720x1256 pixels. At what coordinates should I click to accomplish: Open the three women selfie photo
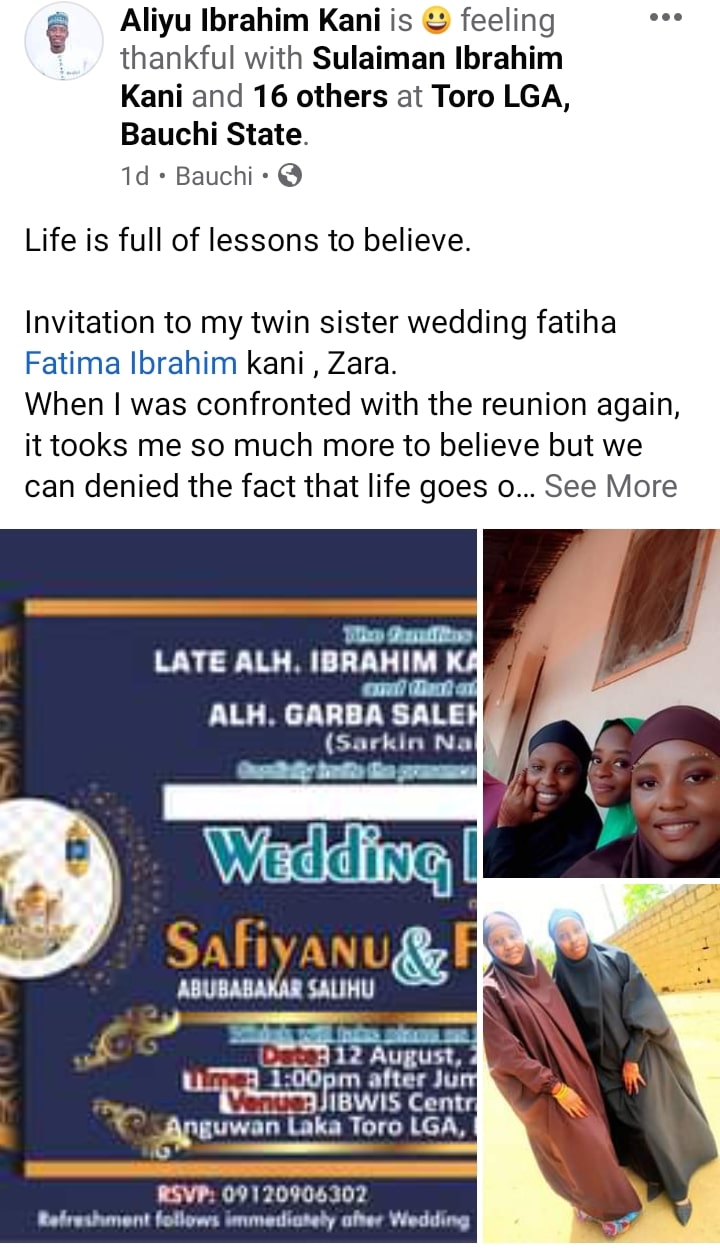point(601,704)
